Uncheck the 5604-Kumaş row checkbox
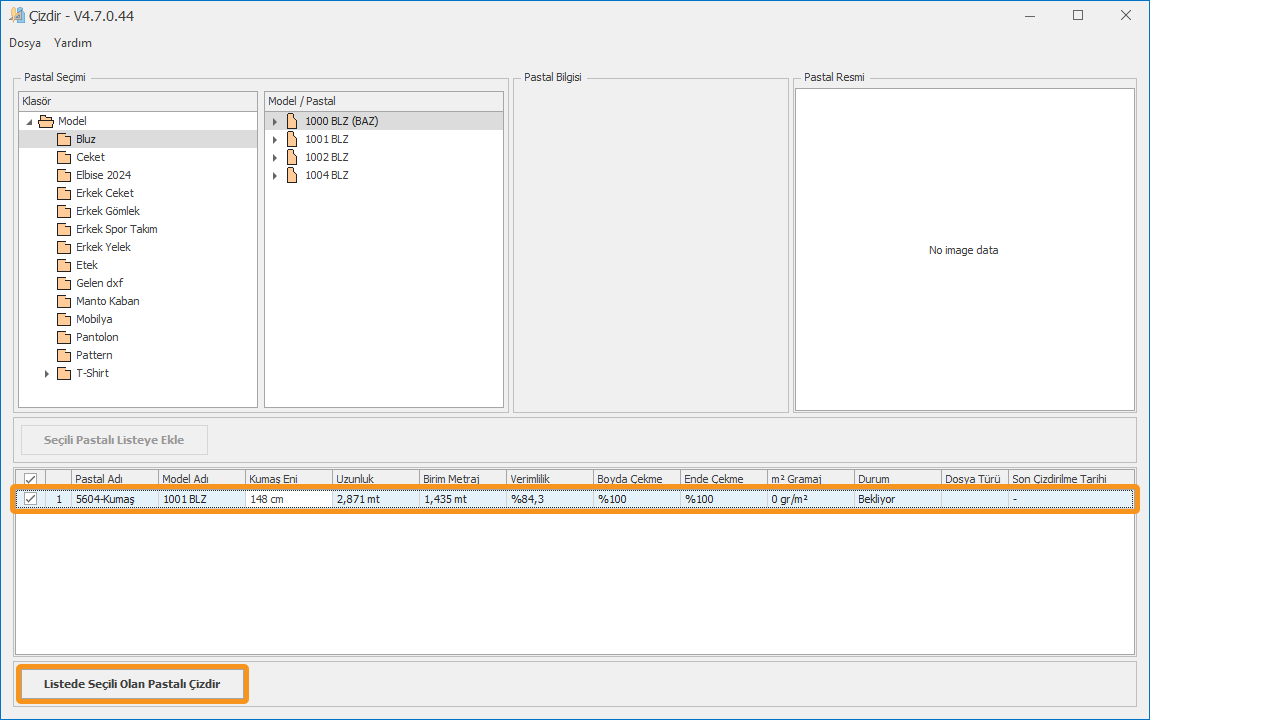1270x720 pixels. 30,498
